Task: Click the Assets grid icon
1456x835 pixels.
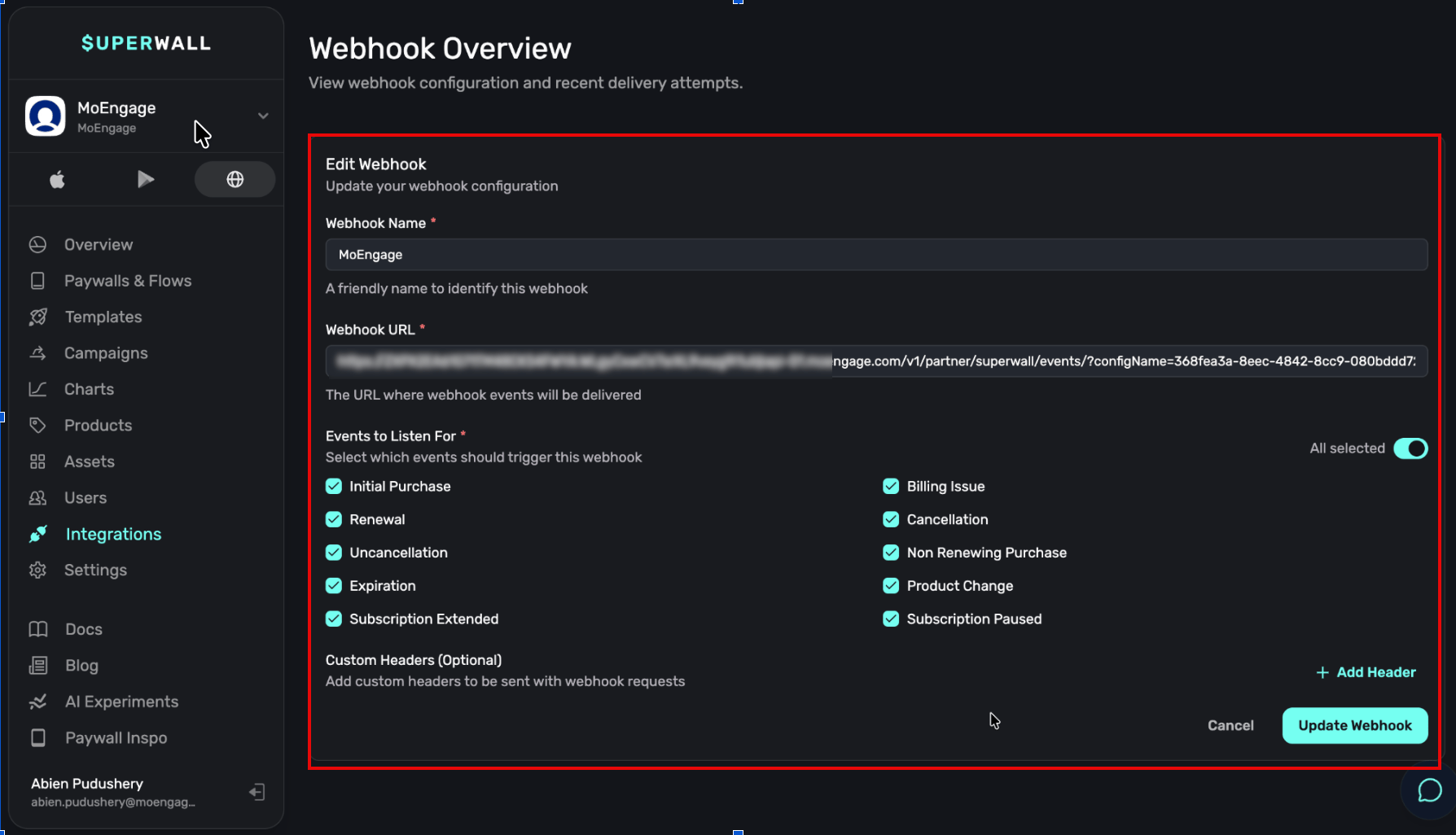Action: point(37,461)
